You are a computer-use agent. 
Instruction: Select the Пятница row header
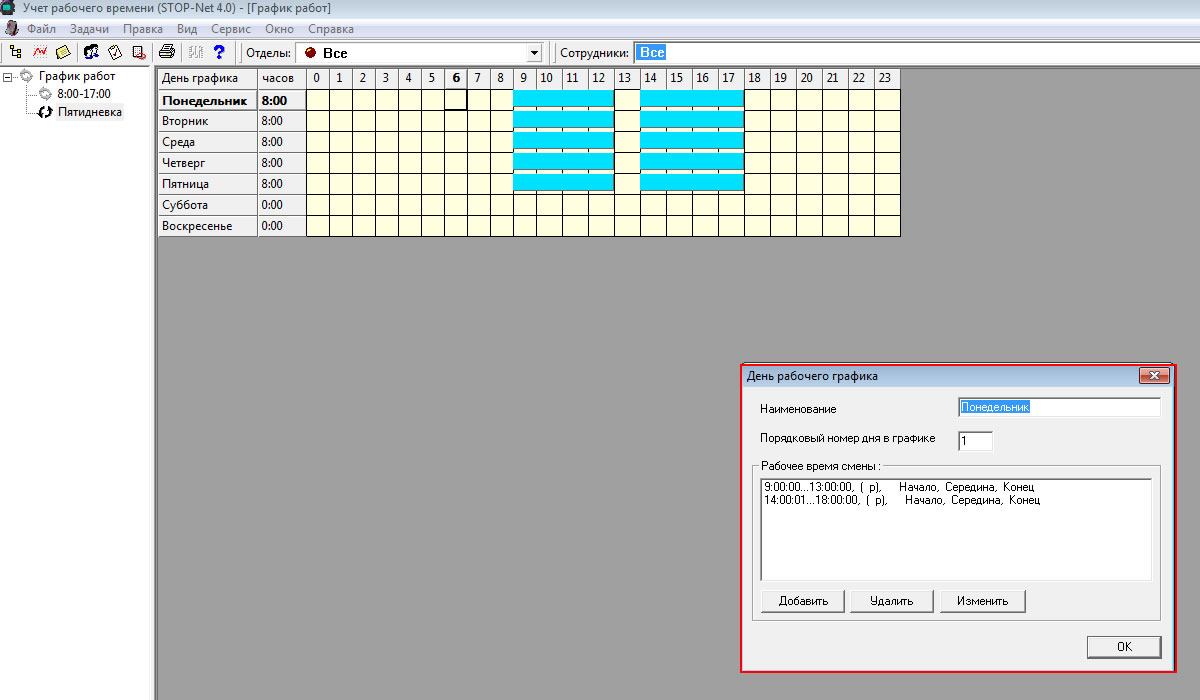pyautogui.click(x=207, y=184)
